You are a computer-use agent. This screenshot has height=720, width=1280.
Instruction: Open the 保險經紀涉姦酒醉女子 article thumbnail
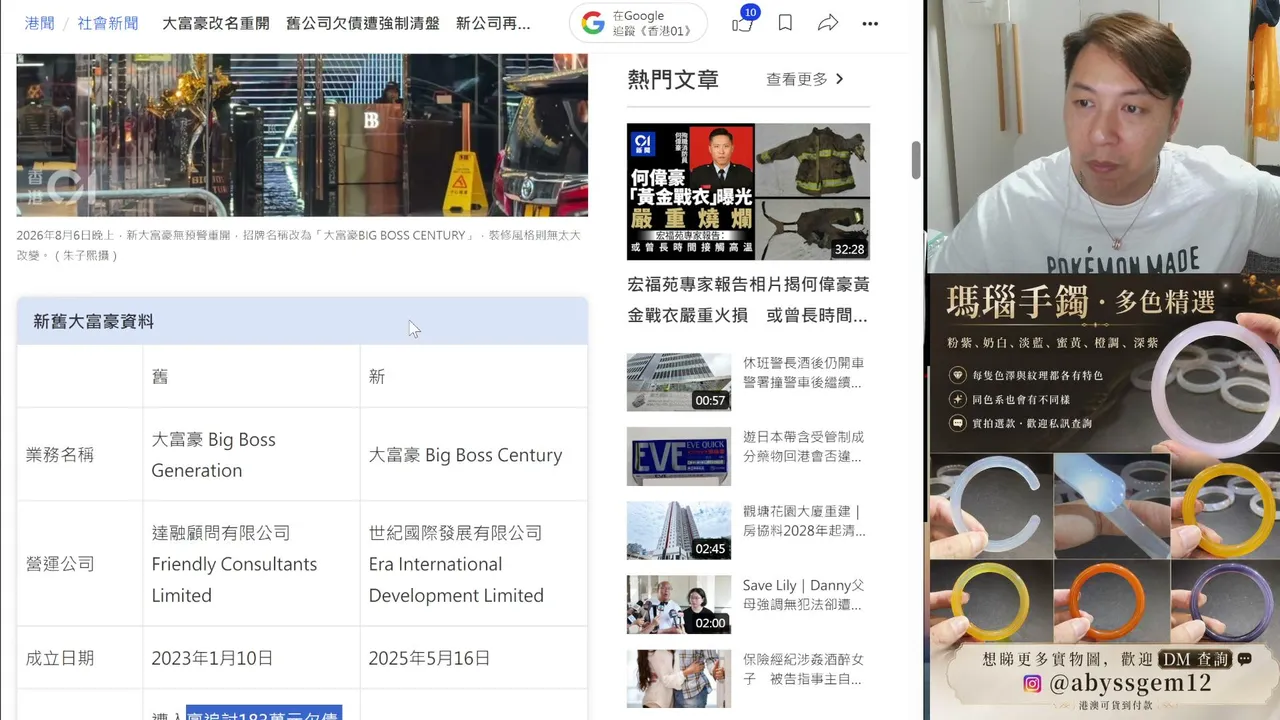[679, 678]
